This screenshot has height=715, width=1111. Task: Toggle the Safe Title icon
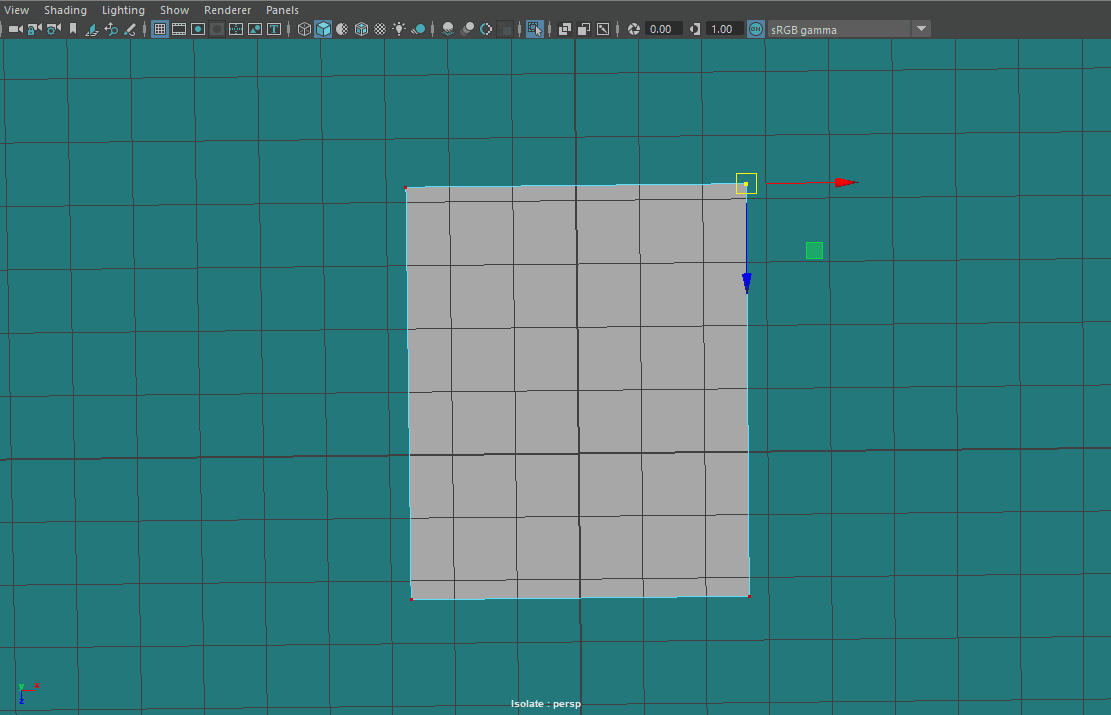point(273,29)
